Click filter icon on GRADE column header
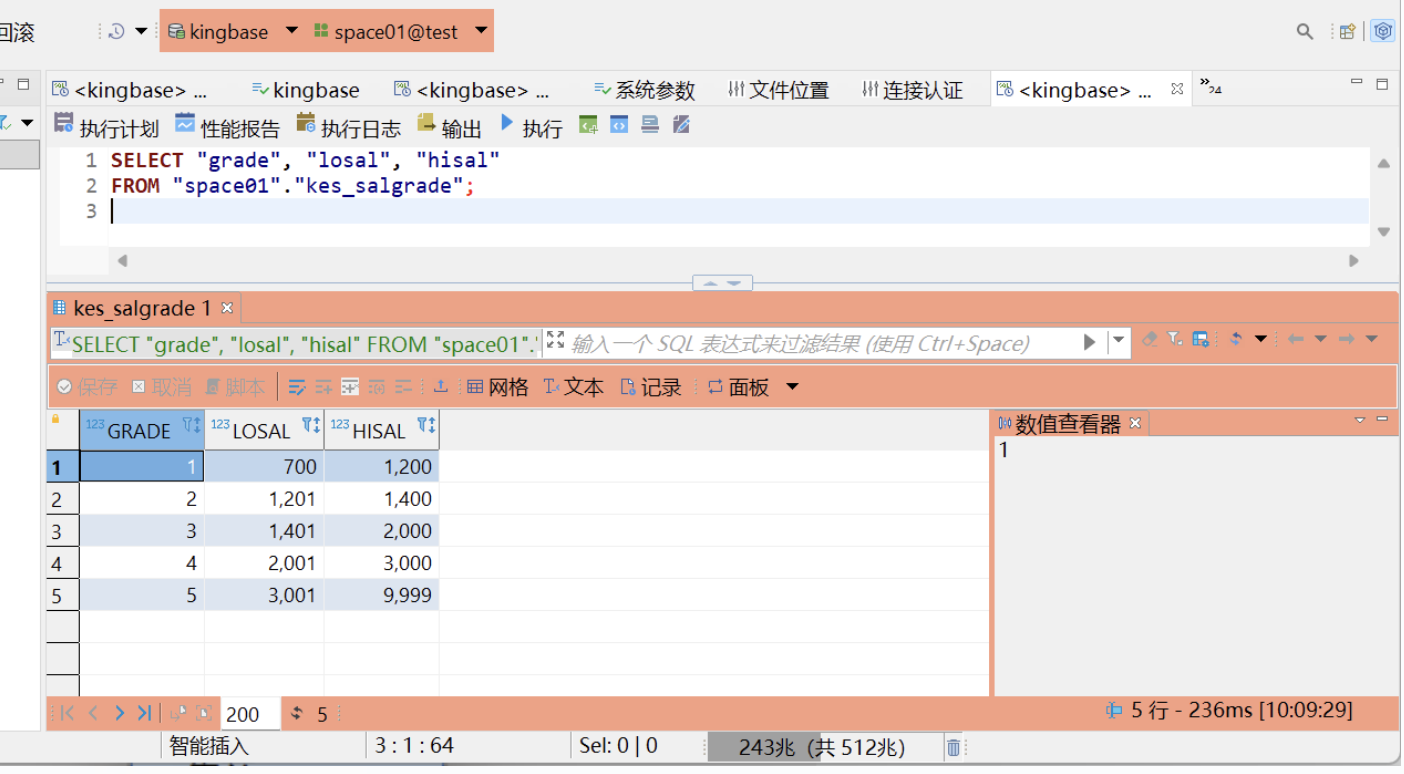This screenshot has width=1404, height=774. point(191,425)
